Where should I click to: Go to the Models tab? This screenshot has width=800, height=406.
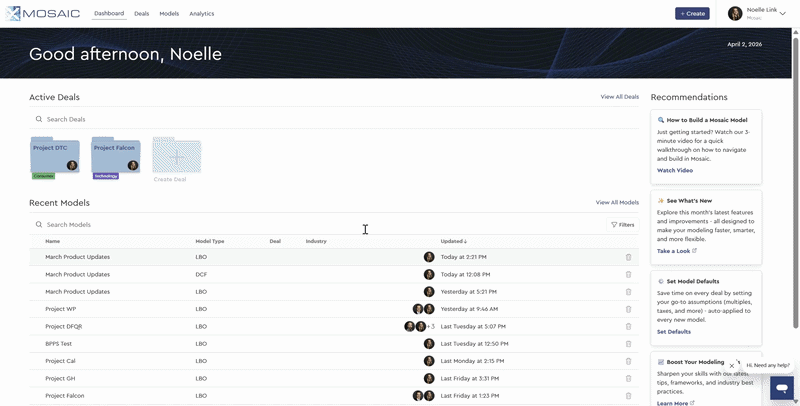(x=169, y=14)
